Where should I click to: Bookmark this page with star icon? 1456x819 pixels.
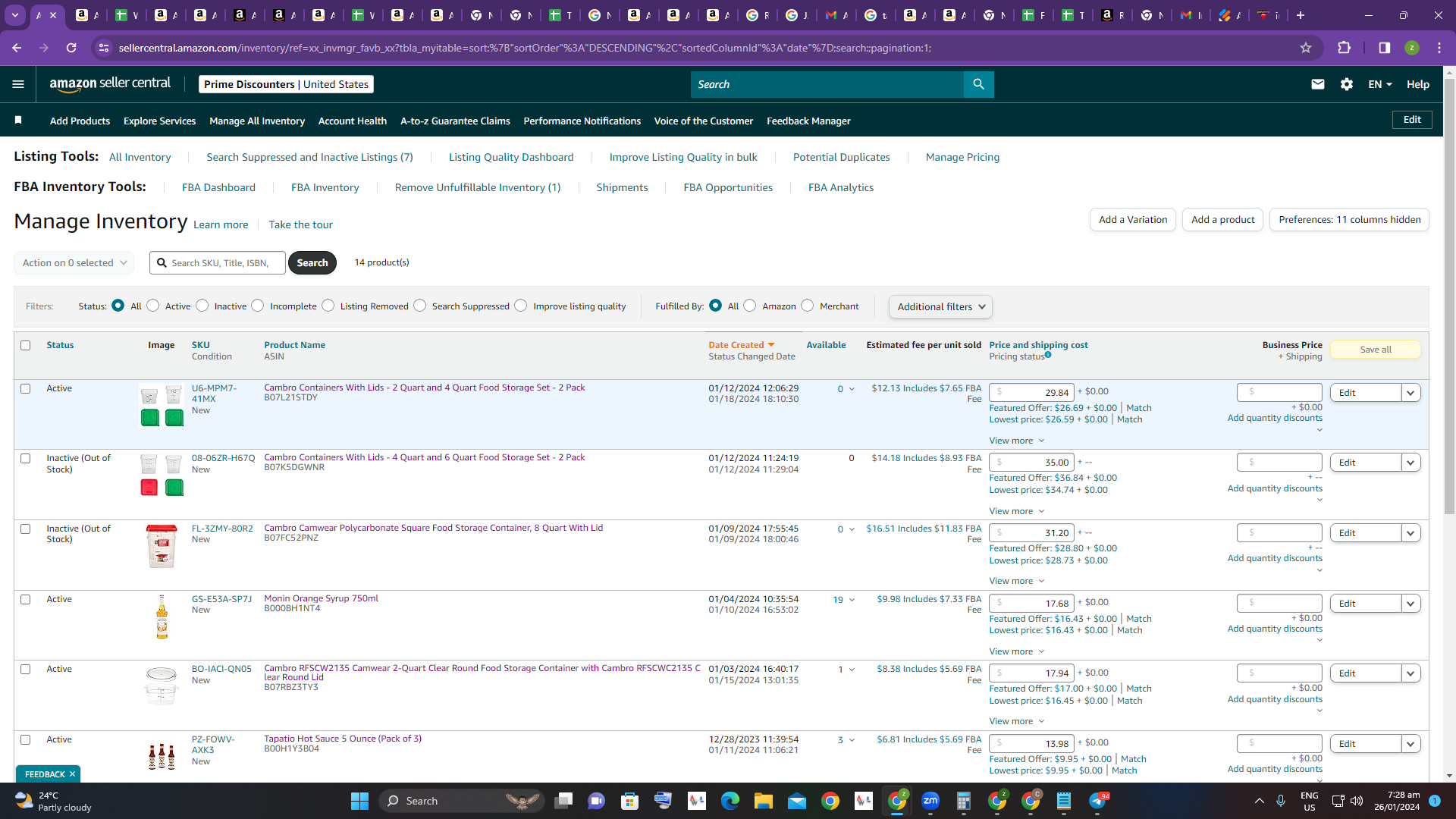point(1306,48)
